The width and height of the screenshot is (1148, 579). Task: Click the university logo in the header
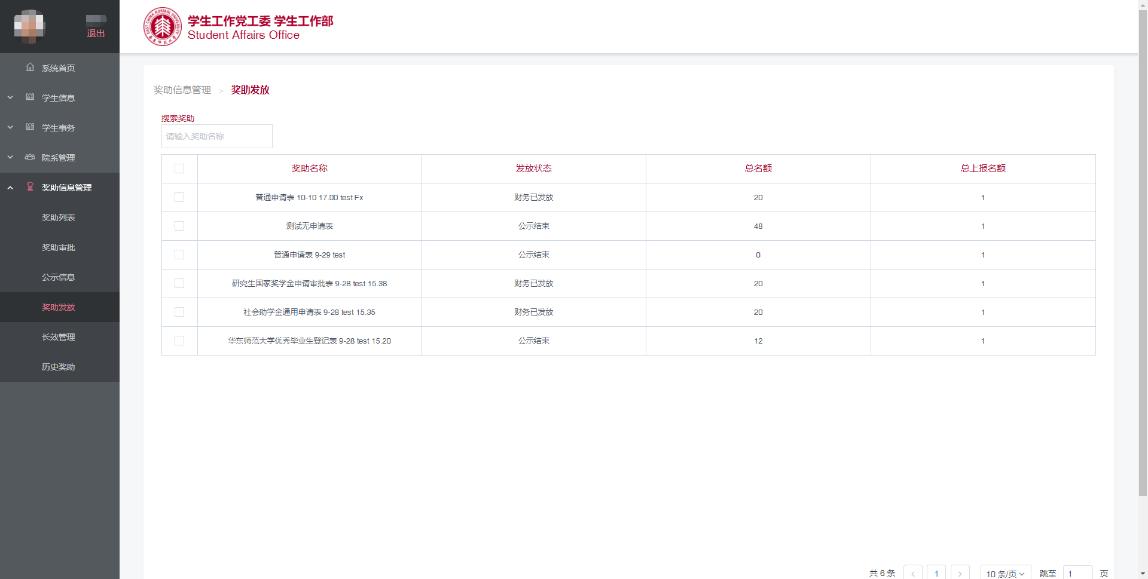tap(160, 26)
